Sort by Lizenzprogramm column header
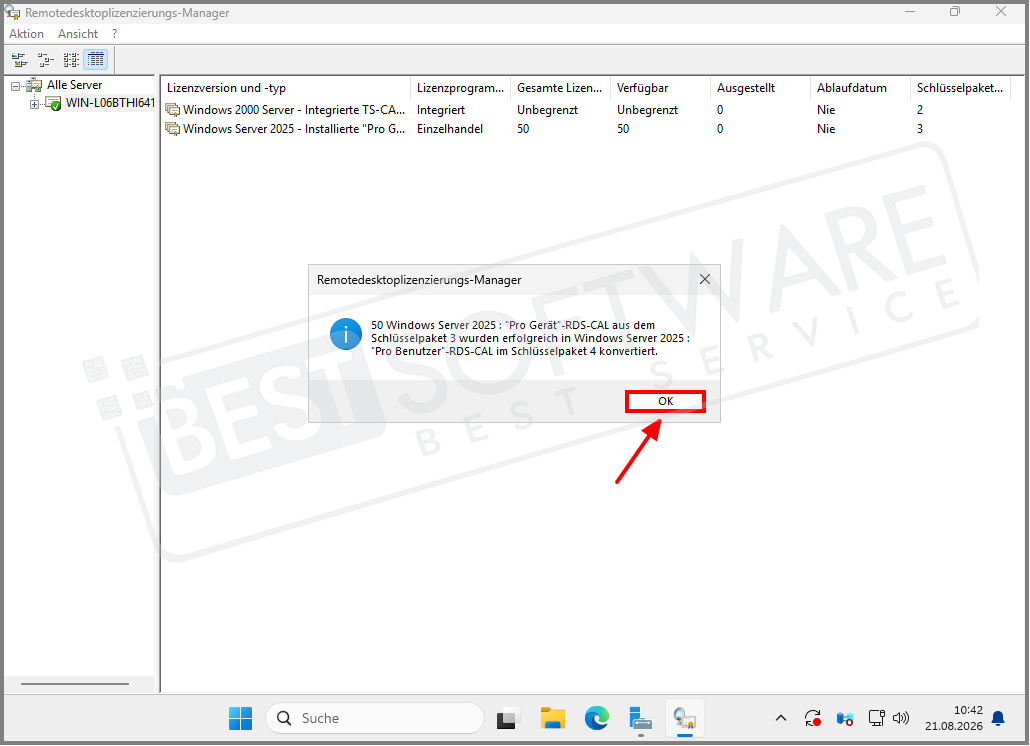The height and width of the screenshot is (746, 1030). point(460,88)
